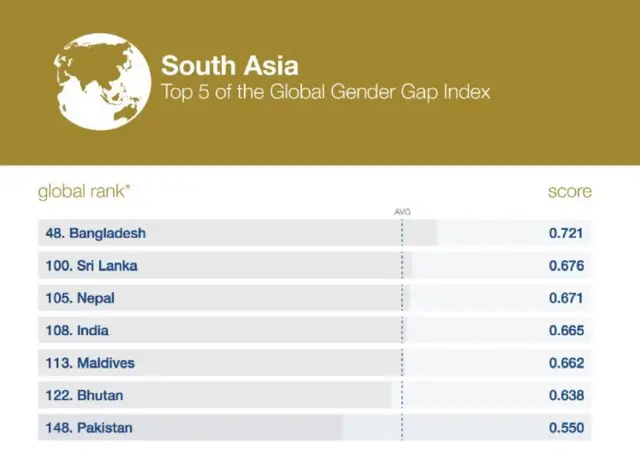The image size is (640, 459).
Task: Select the 108. India row
Action: [77, 330]
